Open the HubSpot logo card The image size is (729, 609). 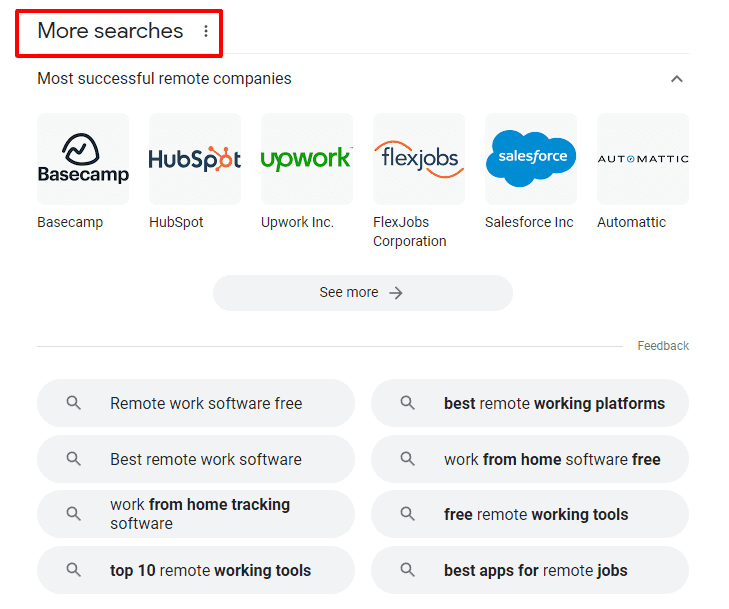tap(195, 159)
